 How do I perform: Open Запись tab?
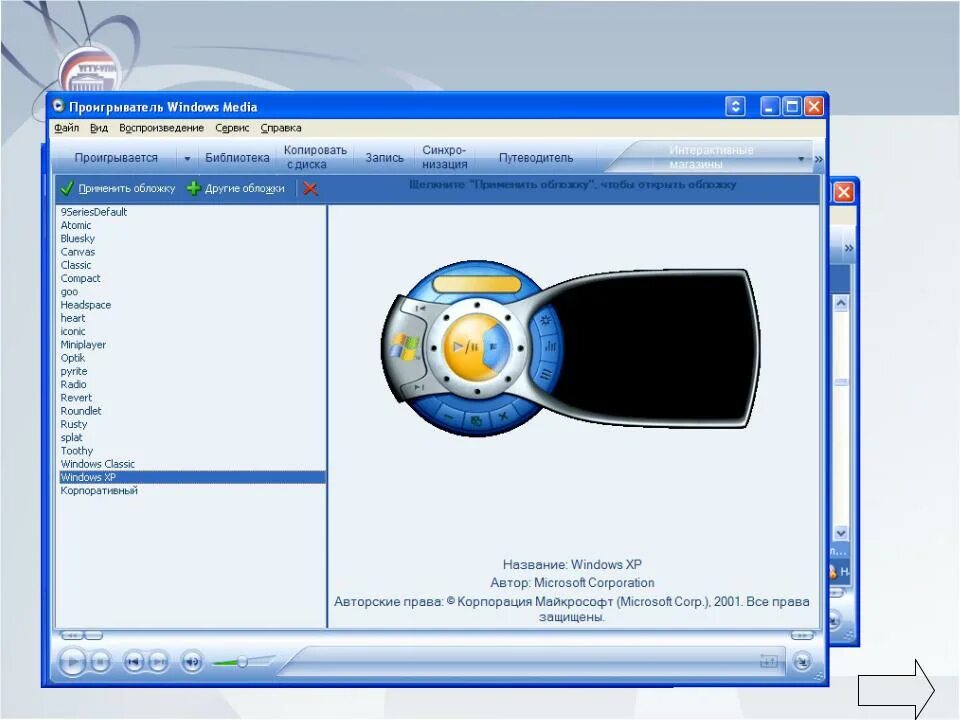pyautogui.click(x=384, y=157)
